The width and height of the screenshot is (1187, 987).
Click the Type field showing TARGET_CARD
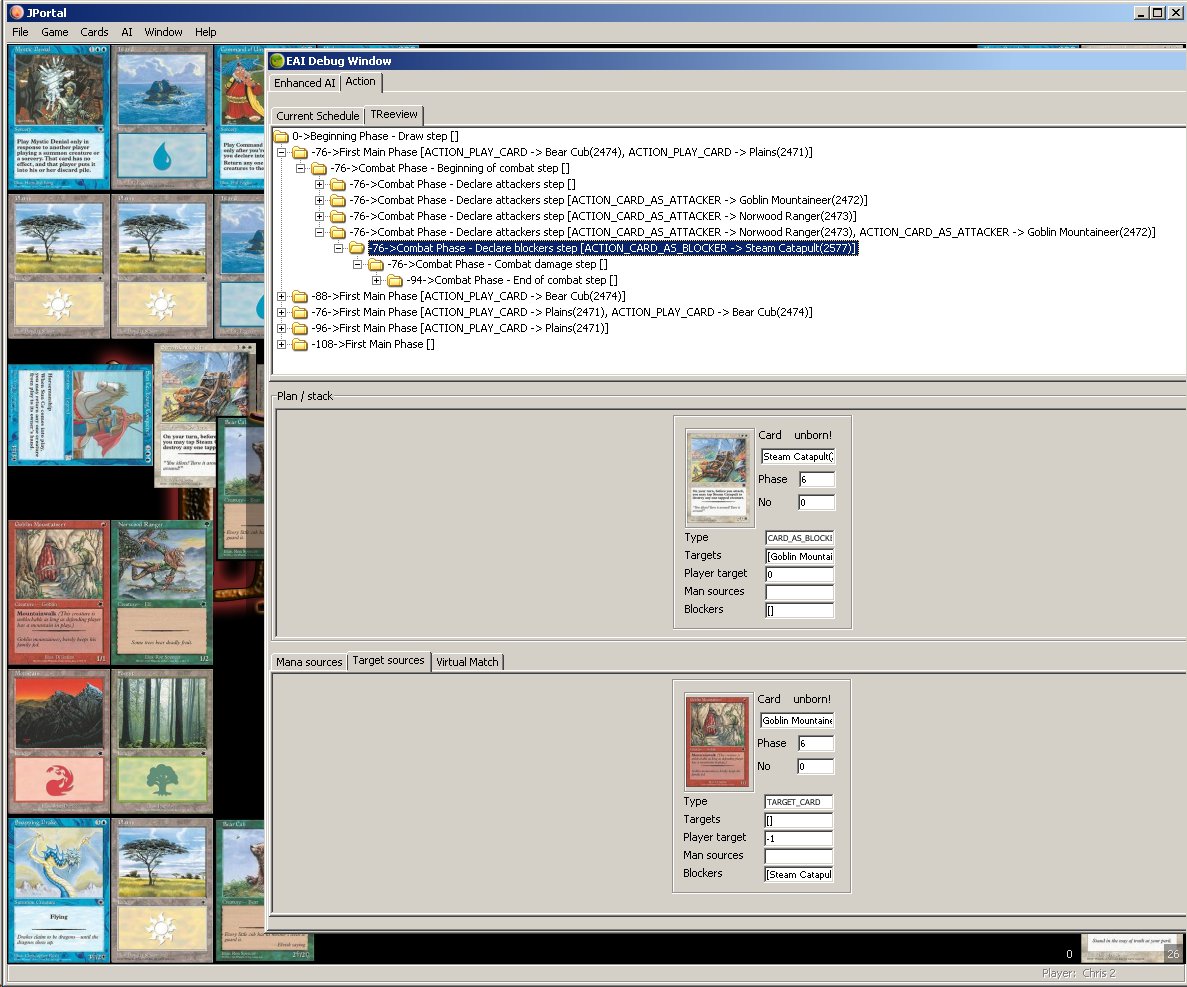tap(799, 802)
